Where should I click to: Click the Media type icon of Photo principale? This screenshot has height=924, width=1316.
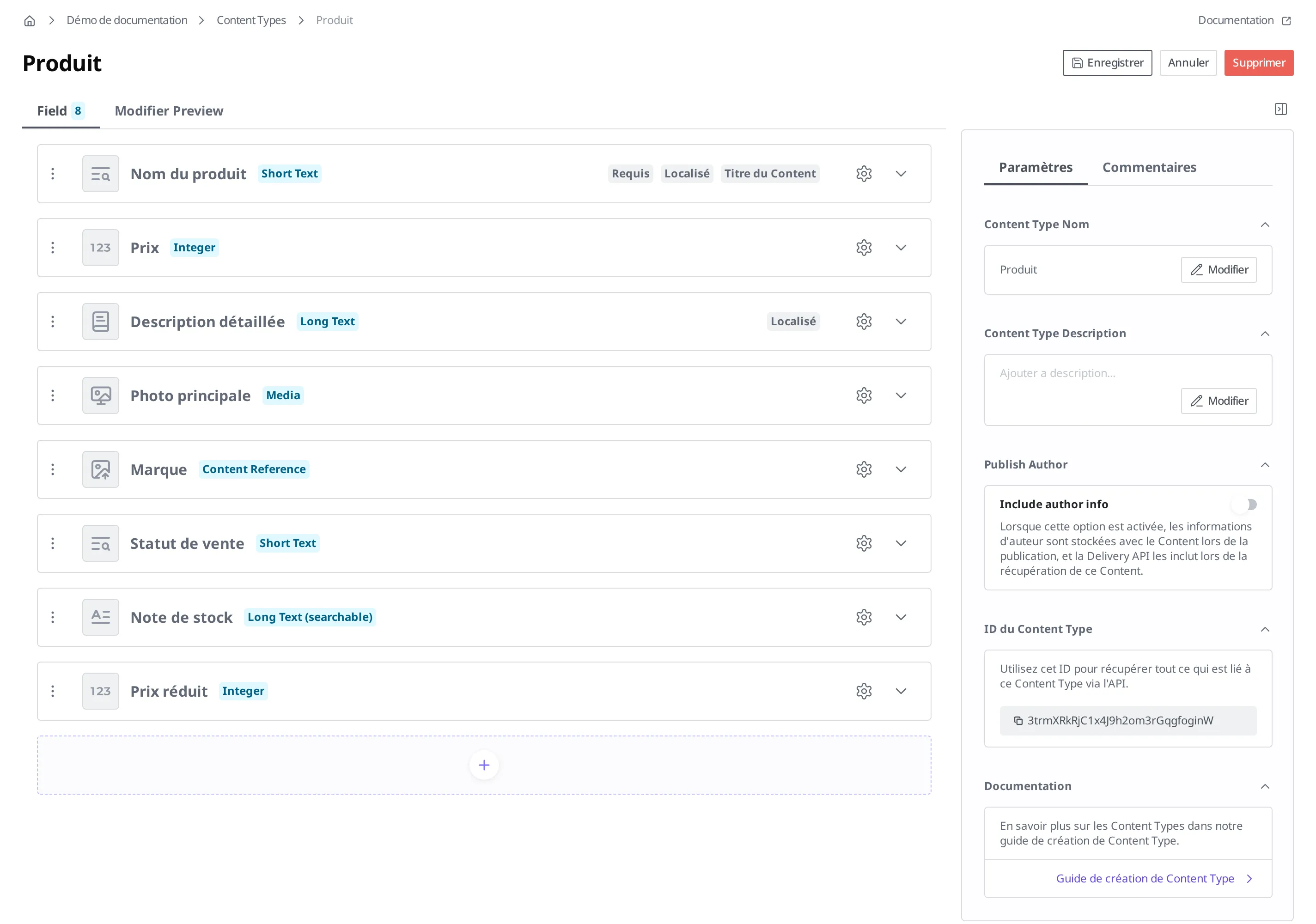pos(101,395)
